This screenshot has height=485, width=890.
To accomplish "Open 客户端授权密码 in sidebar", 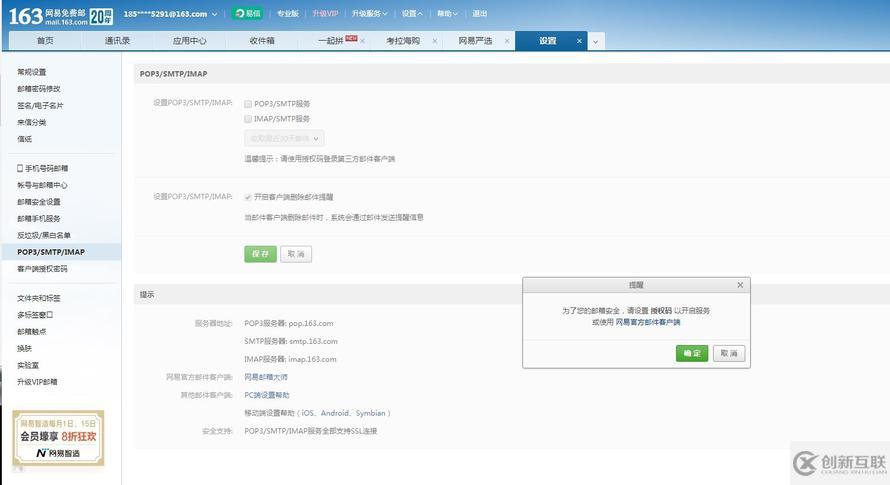I will 42,269.
